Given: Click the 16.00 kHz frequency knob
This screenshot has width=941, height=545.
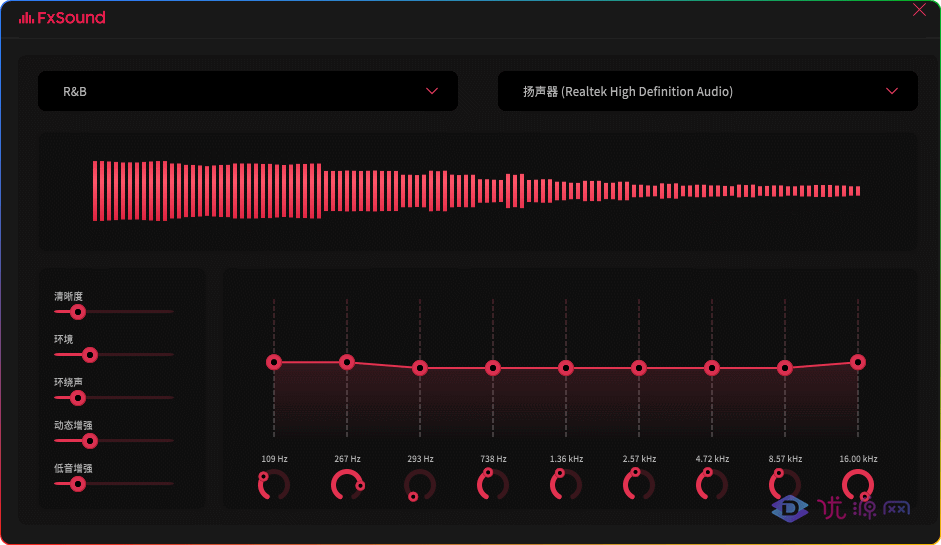Looking at the screenshot, I should [858, 485].
